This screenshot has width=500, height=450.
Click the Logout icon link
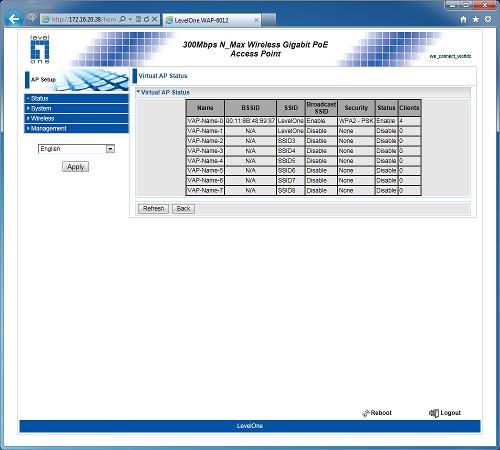coord(445,413)
